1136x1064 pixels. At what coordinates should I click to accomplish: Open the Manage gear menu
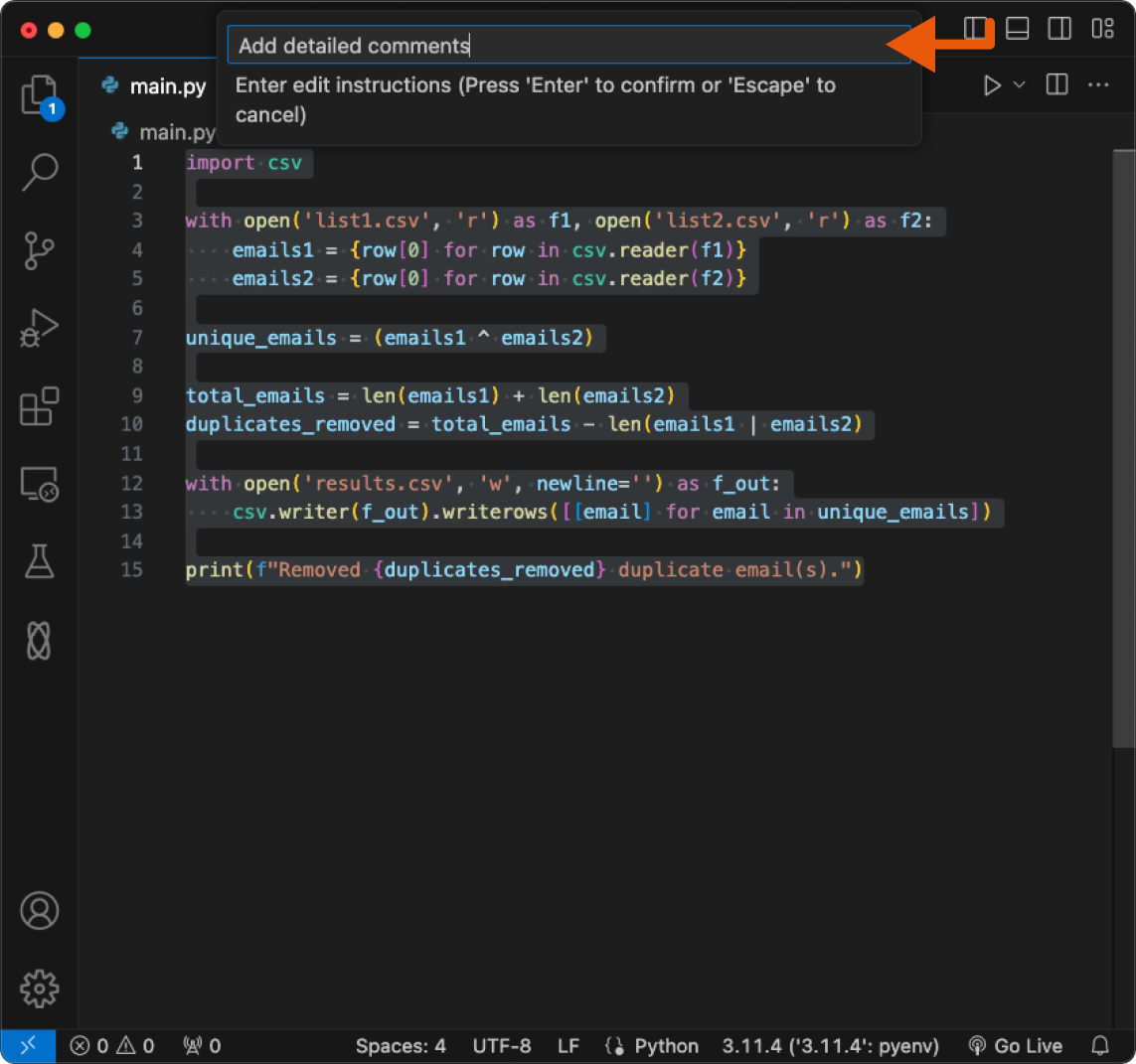tap(39, 988)
